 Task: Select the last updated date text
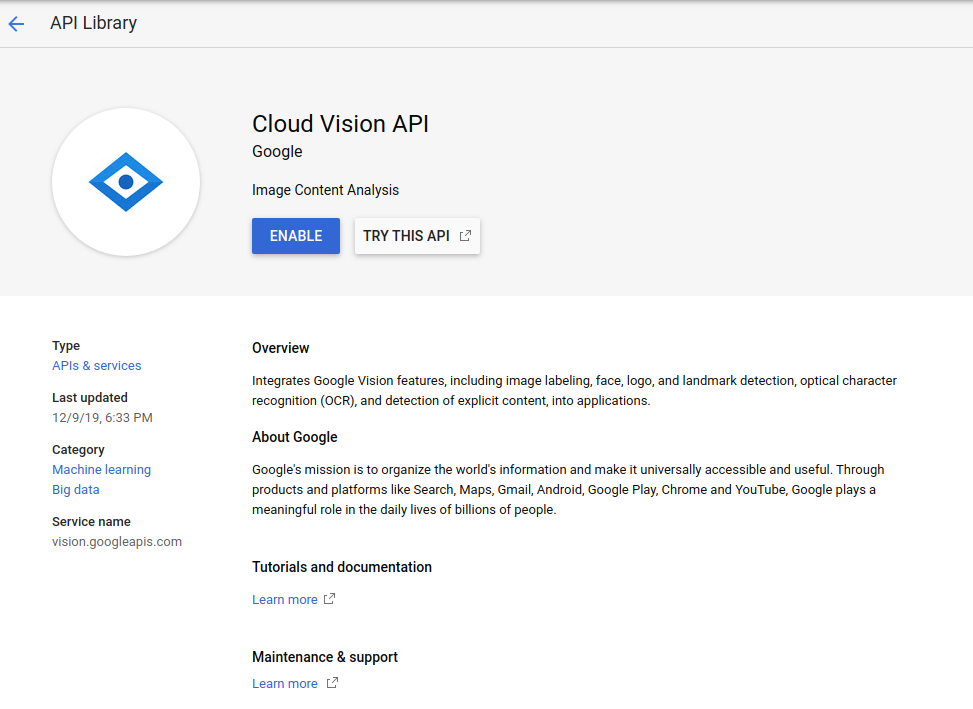click(102, 417)
